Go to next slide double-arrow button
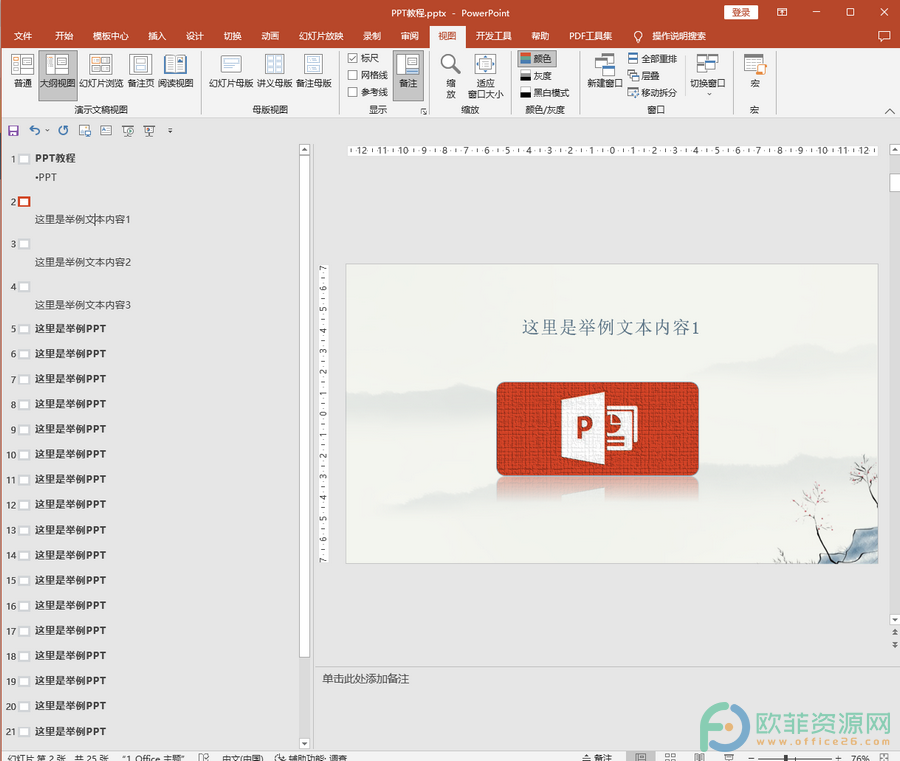 coord(894,644)
